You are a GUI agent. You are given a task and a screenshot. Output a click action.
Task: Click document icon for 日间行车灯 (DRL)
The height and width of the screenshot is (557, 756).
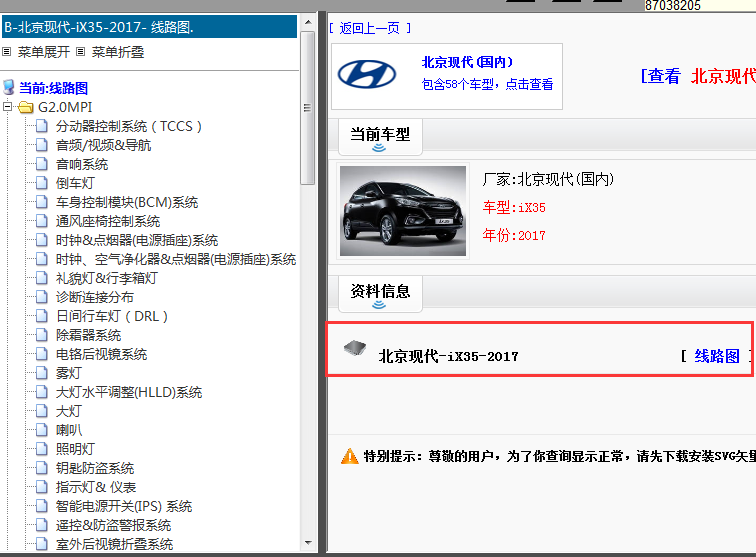tap(42, 316)
